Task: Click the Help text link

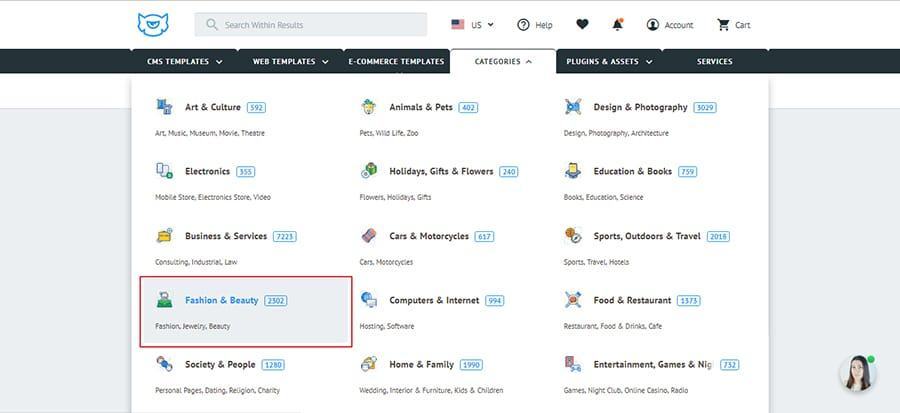Action: click(544, 25)
